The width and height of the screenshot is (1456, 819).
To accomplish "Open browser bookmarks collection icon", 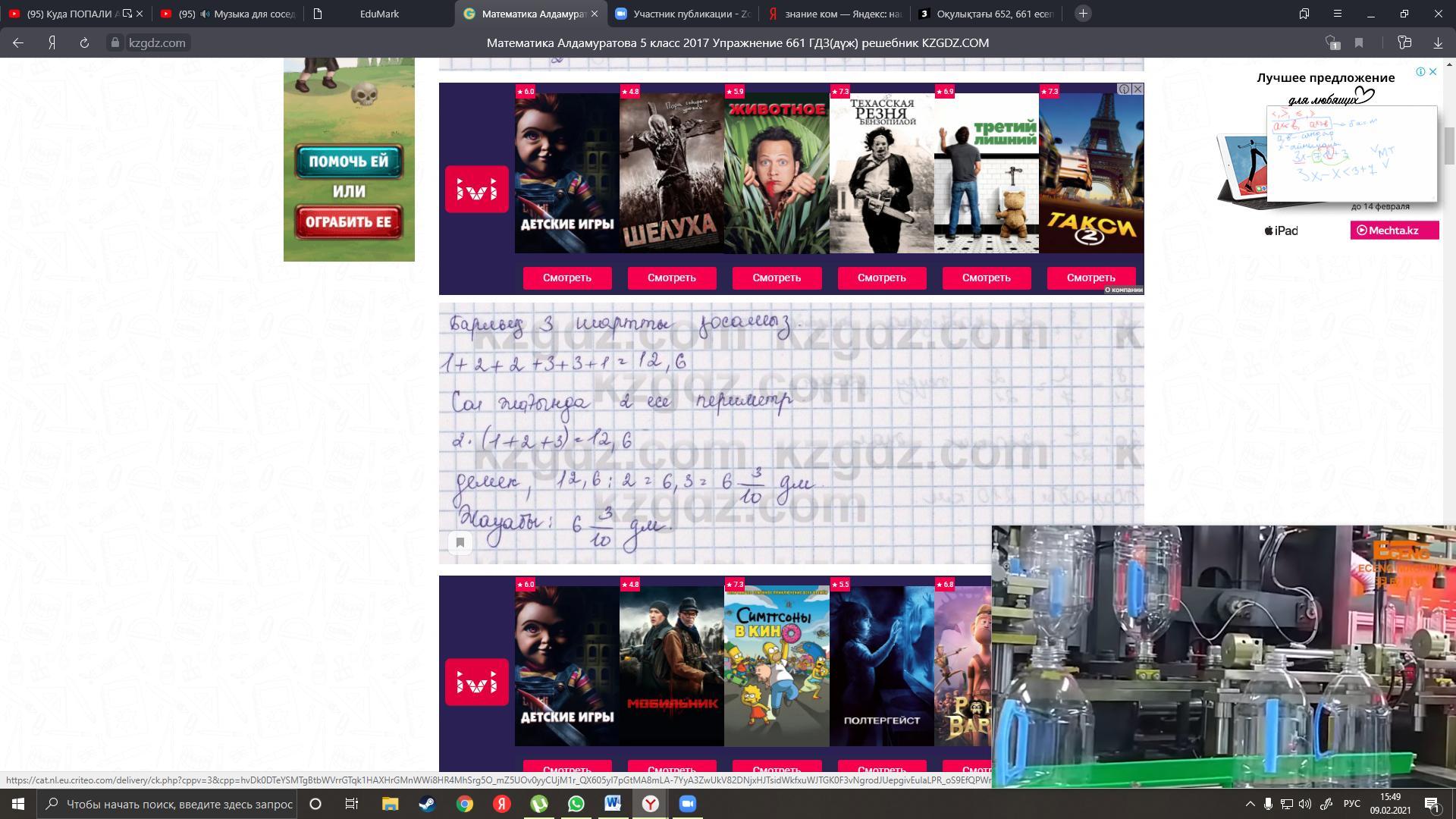I will pyautogui.click(x=1304, y=14).
